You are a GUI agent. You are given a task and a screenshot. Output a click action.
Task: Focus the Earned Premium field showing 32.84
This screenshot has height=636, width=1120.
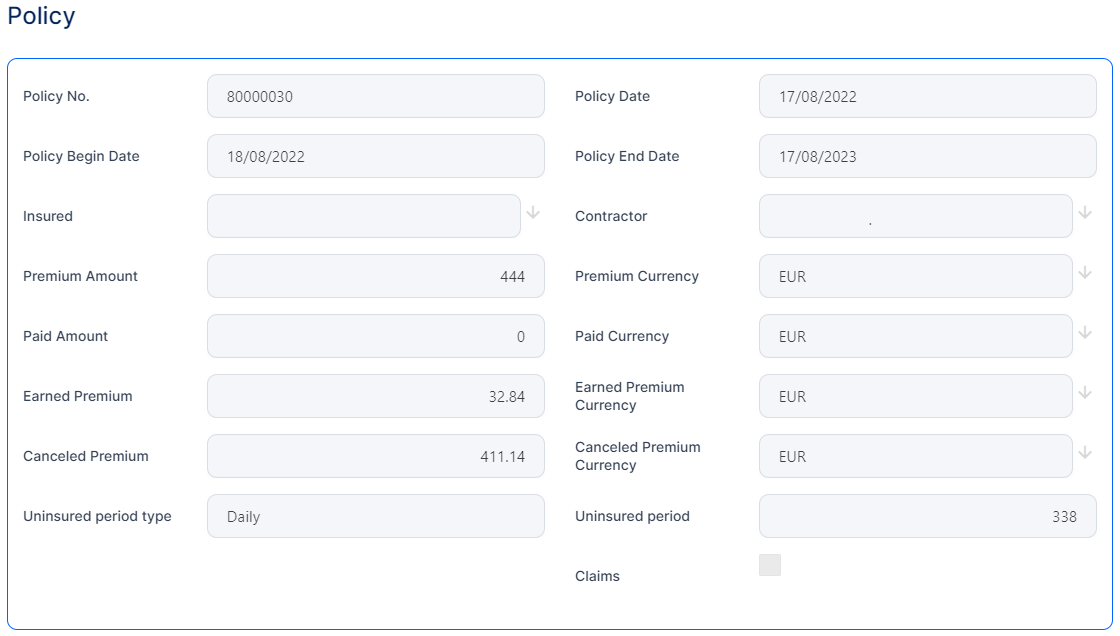click(x=375, y=396)
